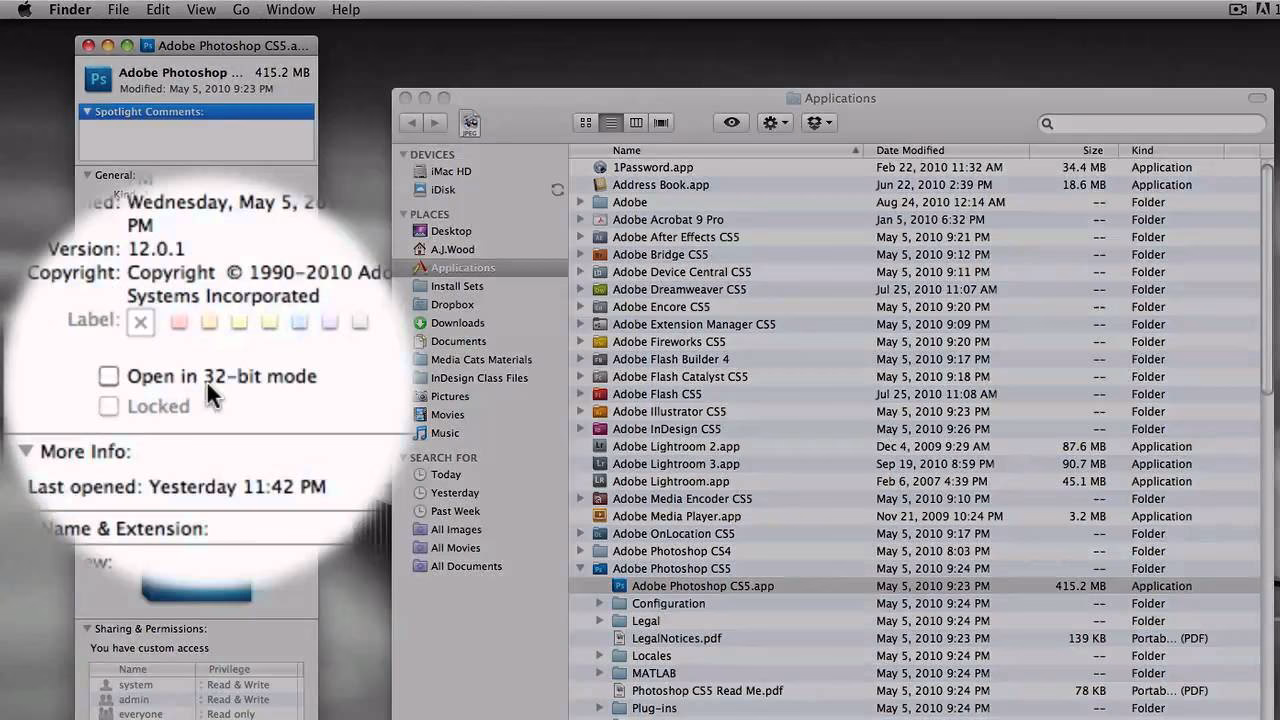Viewport: 1280px width, 720px height.
Task: Toggle the Locked checkbox
Action: (x=109, y=406)
